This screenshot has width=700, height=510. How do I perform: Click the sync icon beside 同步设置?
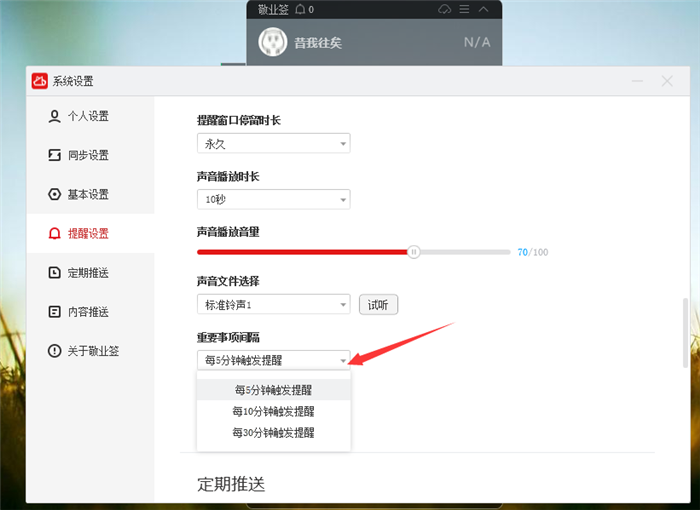tap(54, 155)
